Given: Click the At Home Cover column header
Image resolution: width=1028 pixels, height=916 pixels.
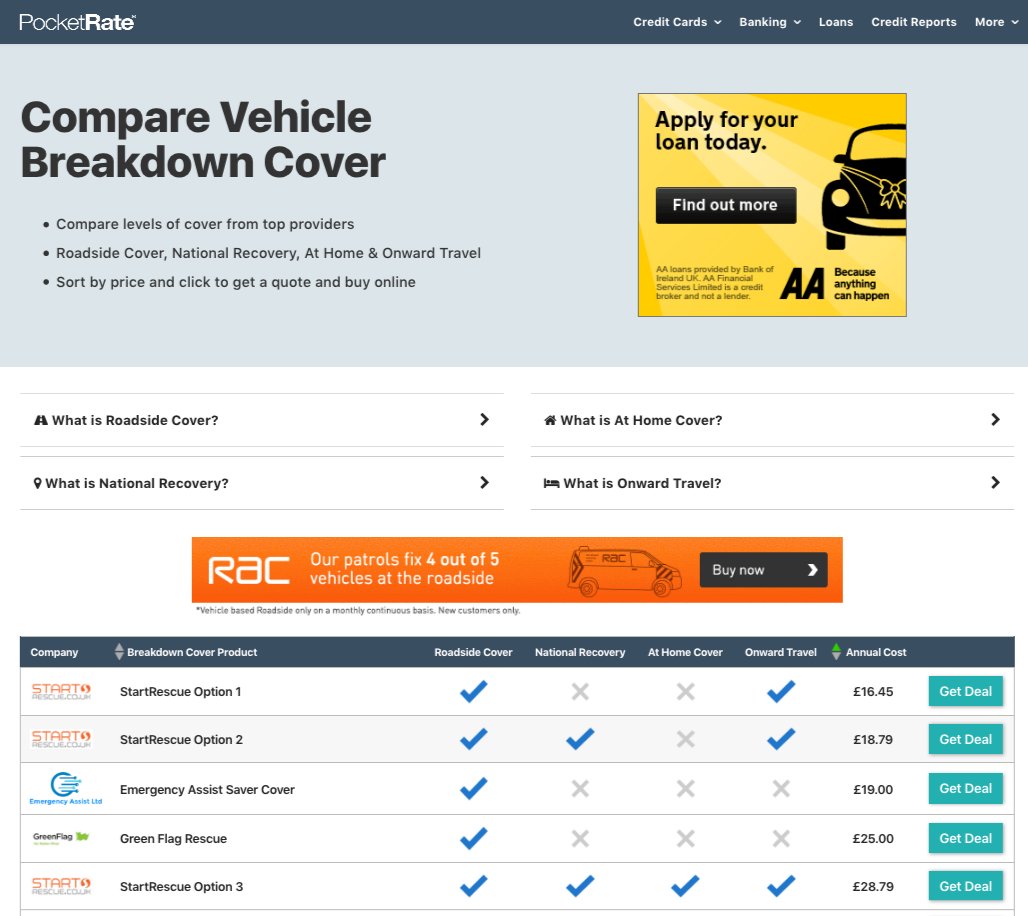Looking at the screenshot, I should (685, 652).
